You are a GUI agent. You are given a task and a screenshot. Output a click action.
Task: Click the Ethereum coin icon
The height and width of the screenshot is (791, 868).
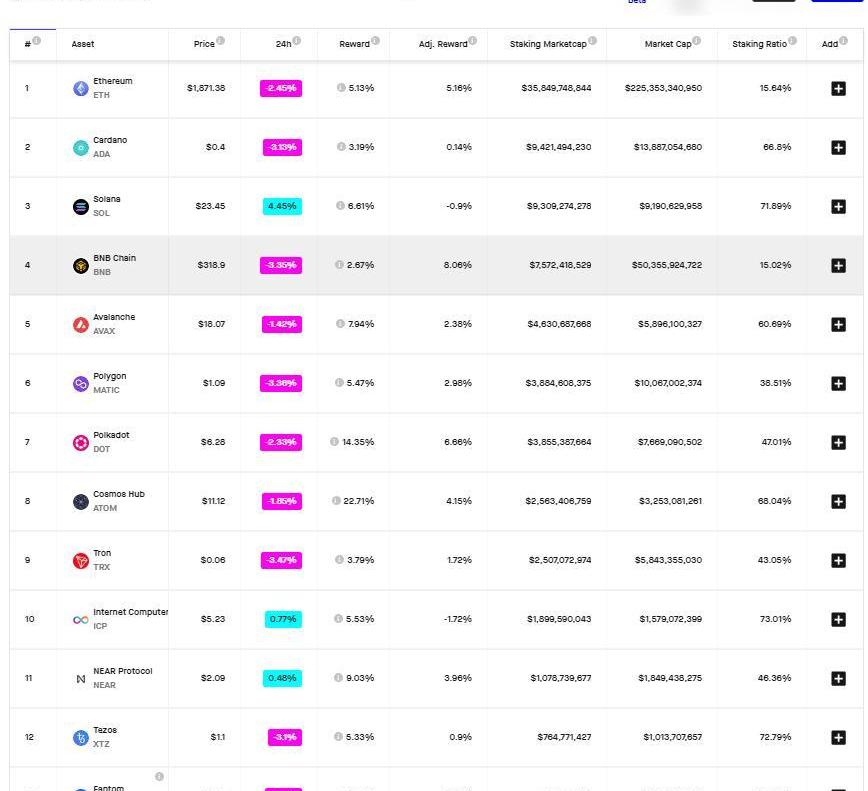pos(81,88)
